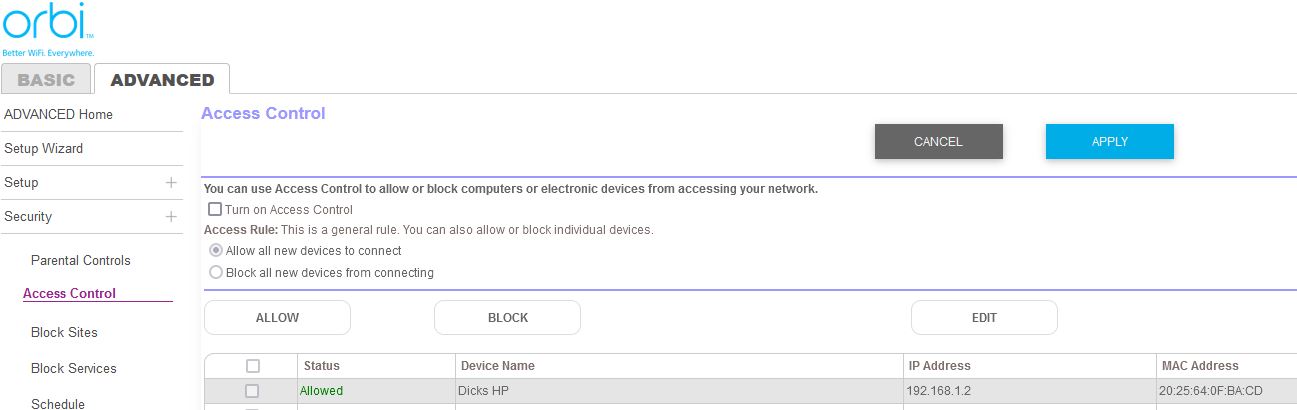Image resolution: width=1297 pixels, height=410 pixels.
Task: Open Parental Controls in sidebar
Action: (81, 261)
